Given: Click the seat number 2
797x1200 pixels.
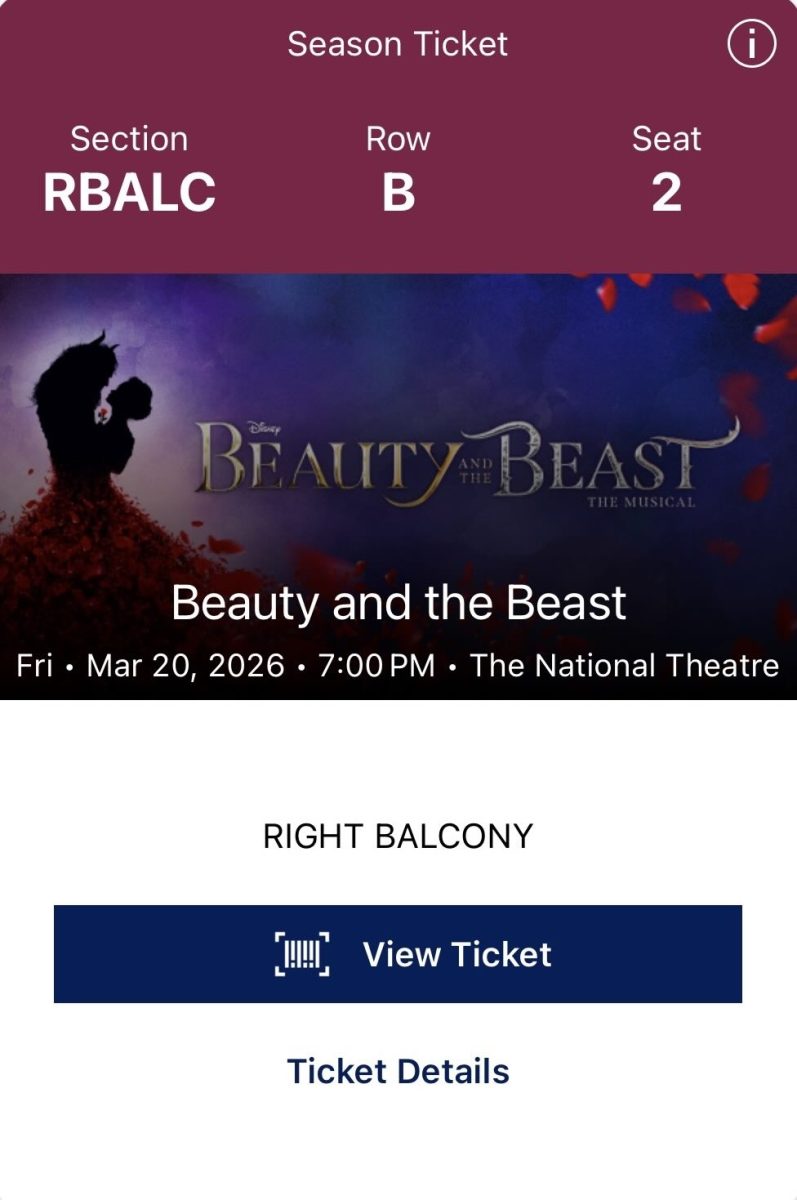Looking at the screenshot, I should click(x=666, y=193).
